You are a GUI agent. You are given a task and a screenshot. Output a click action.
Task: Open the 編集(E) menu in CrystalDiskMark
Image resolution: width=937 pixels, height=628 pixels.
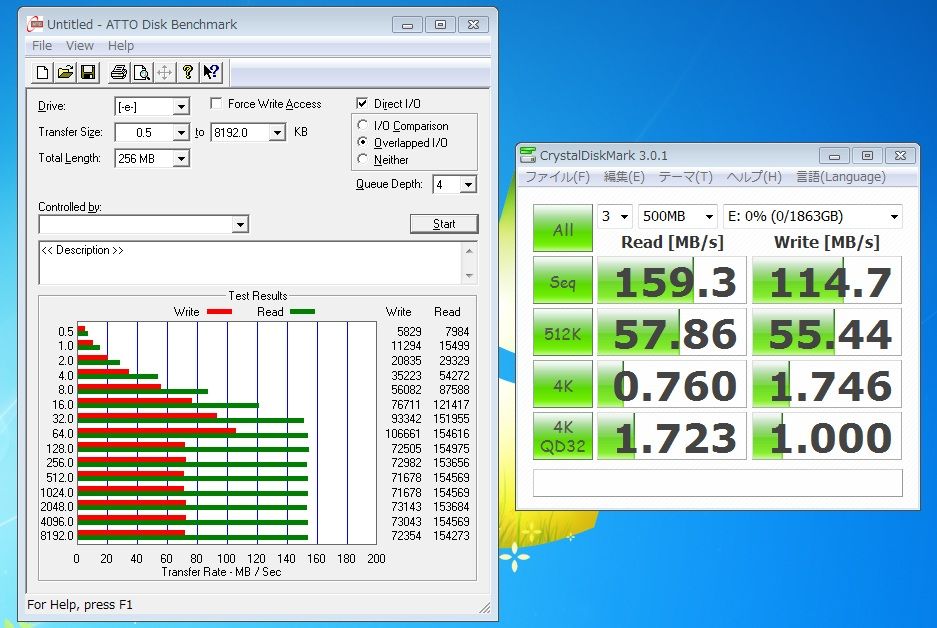coord(624,177)
